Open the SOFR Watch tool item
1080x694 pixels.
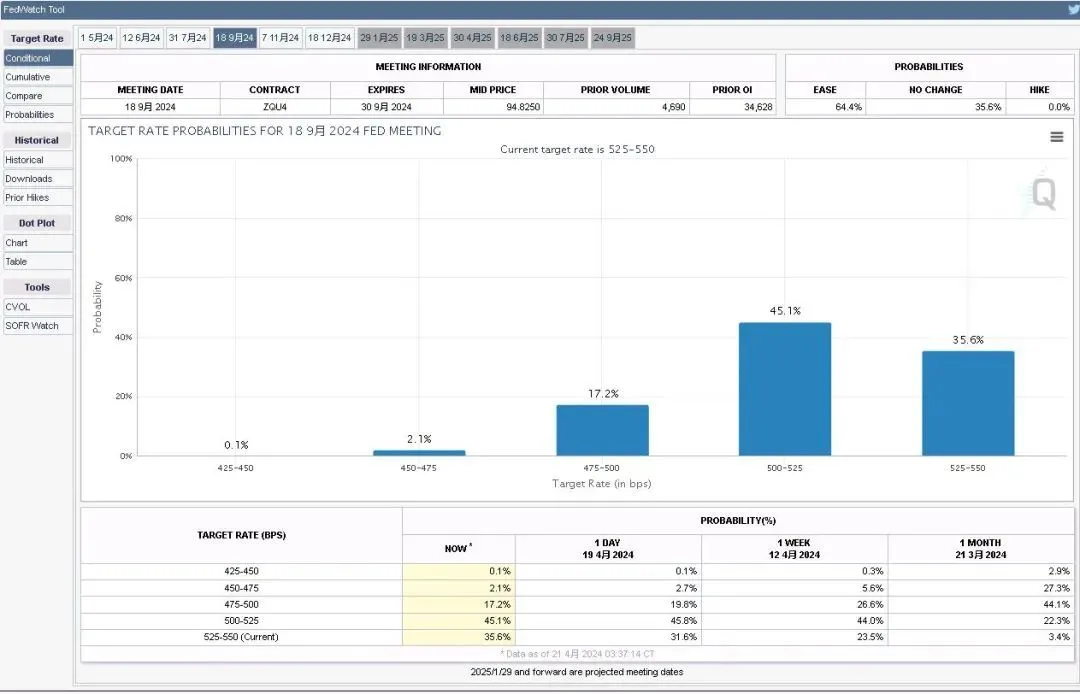pos(38,326)
